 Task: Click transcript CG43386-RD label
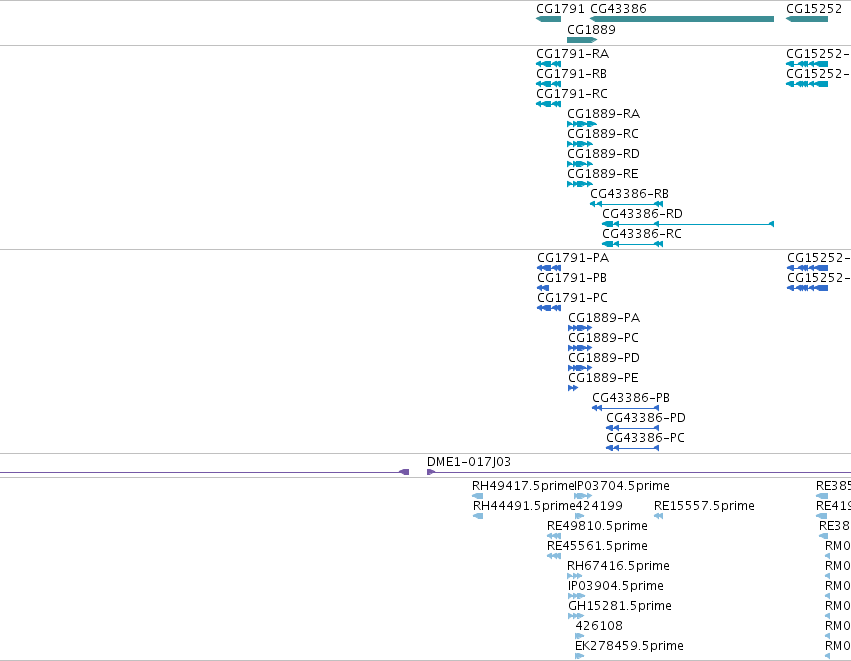(642, 214)
